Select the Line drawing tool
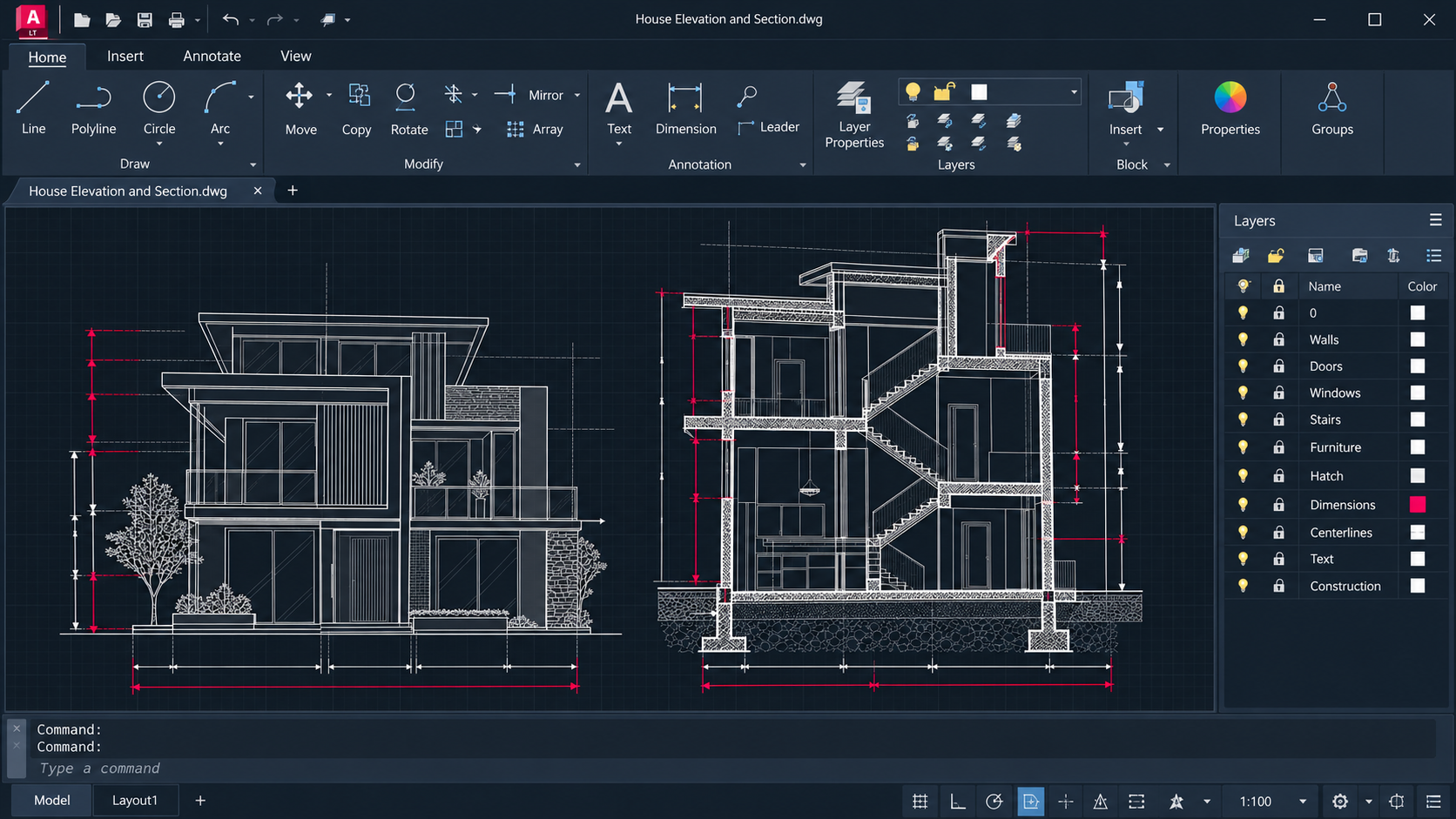This screenshot has width=1456, height=819. tap(33, 108)
